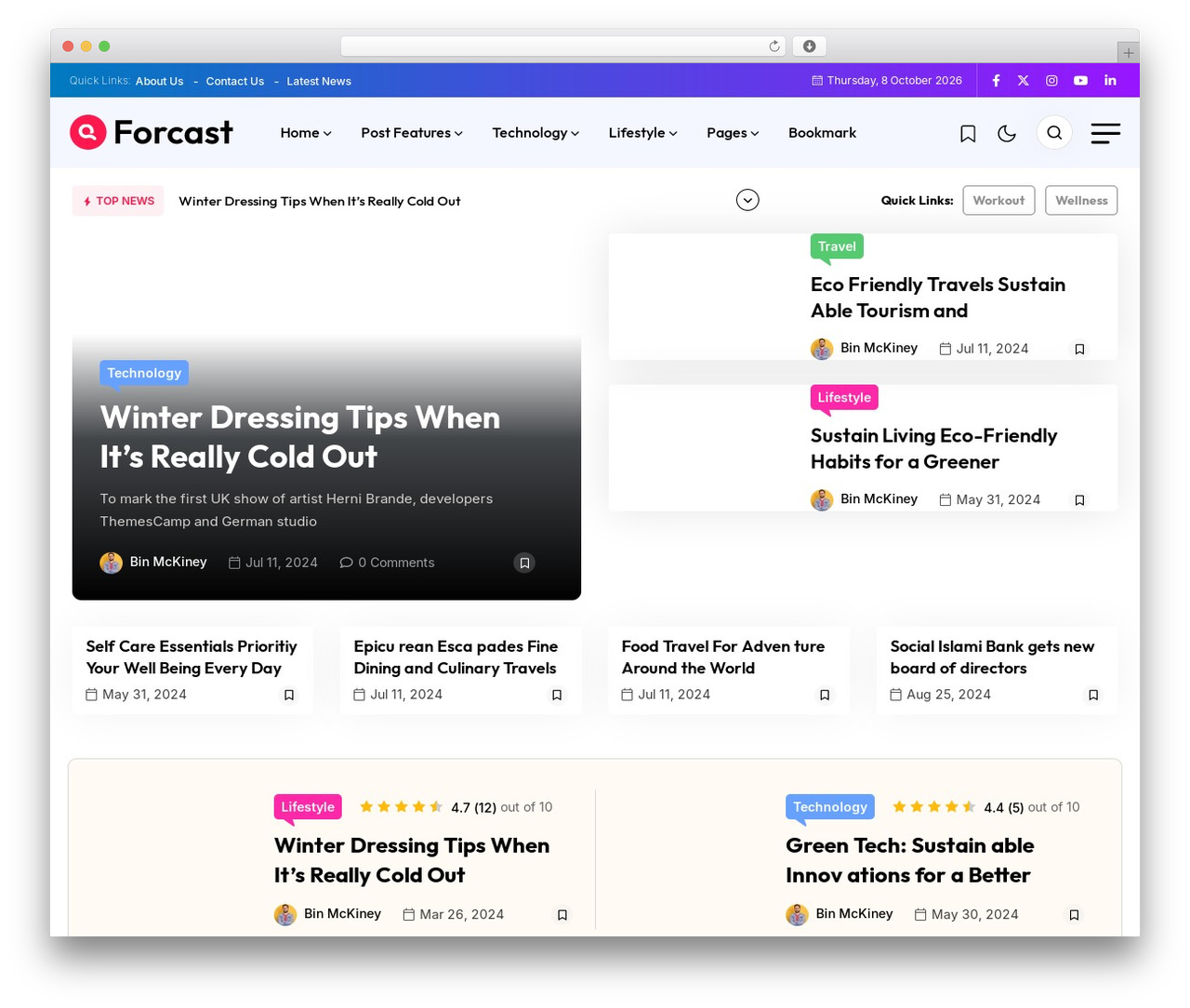
Task: Bookmark the Eco Friendly Travels post
Action: (x=1079, y=349)
